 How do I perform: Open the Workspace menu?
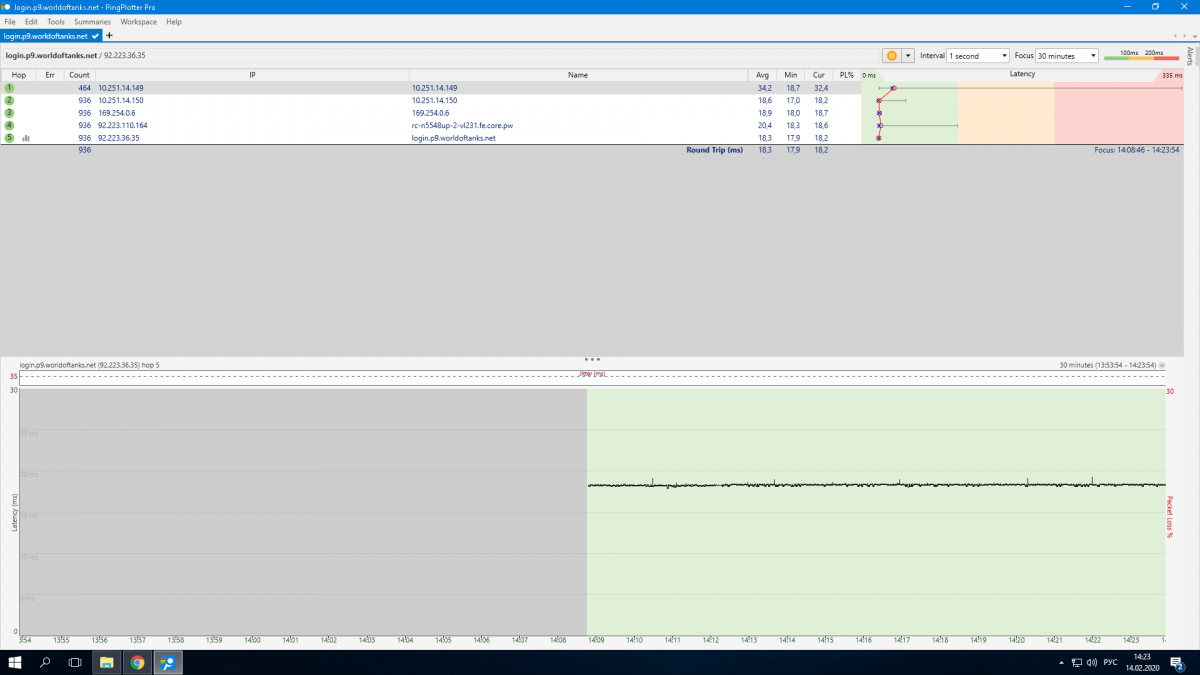pos(138,21)
